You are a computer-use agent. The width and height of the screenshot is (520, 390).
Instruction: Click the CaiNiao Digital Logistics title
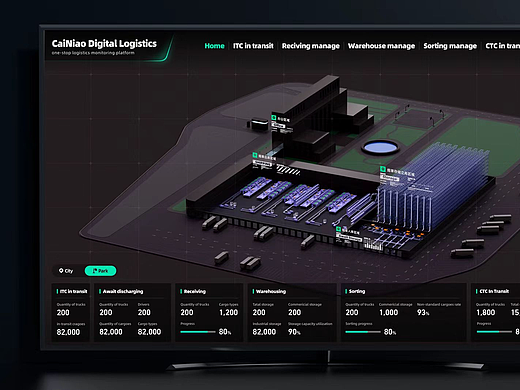(x=104, y=44)
